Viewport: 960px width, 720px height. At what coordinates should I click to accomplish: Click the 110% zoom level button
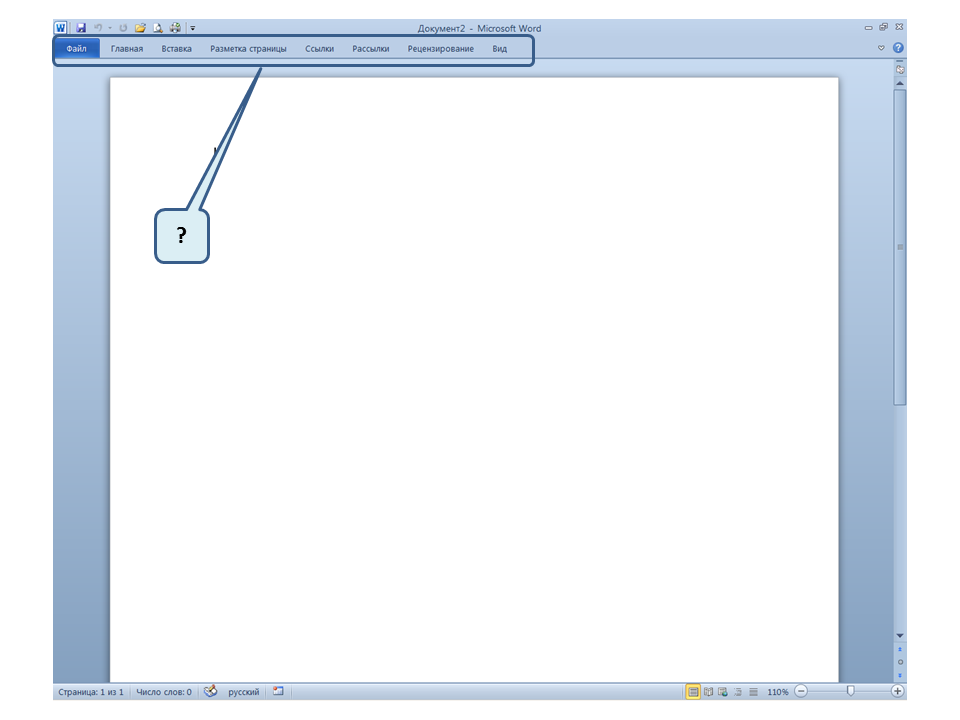coord(777,691)
